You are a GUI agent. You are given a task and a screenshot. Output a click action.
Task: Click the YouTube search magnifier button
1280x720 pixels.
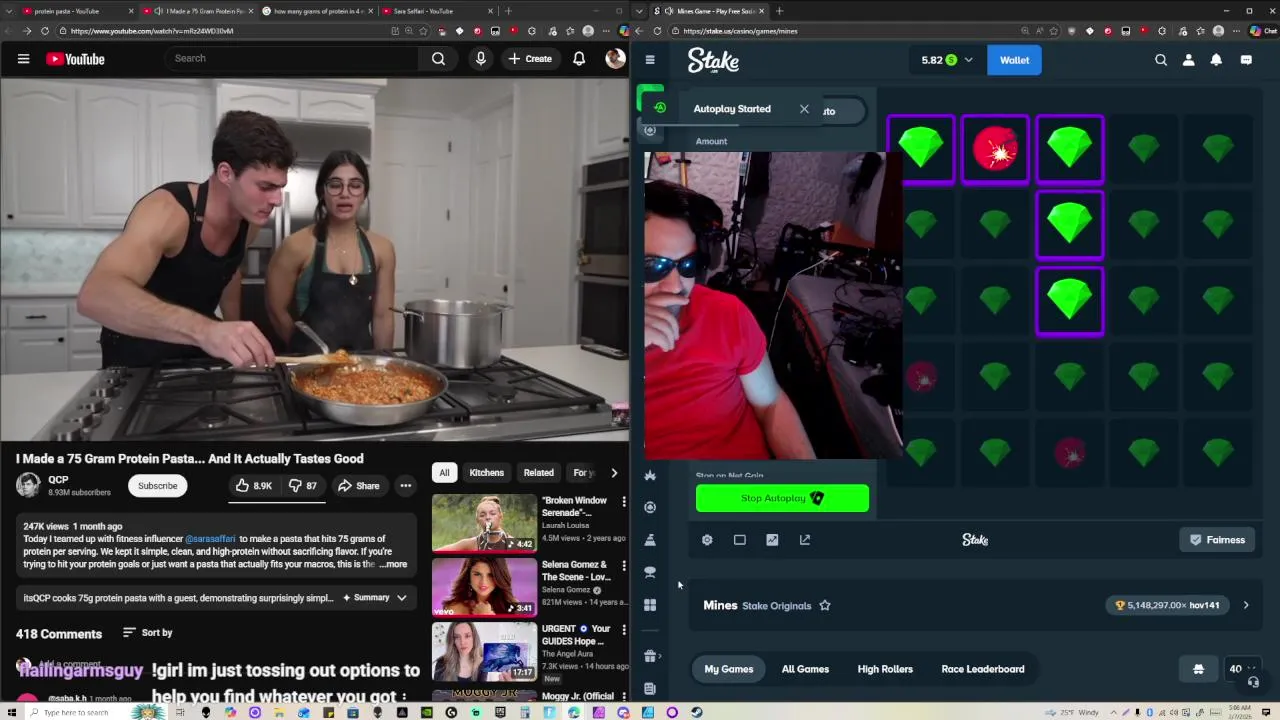point(438,59)
